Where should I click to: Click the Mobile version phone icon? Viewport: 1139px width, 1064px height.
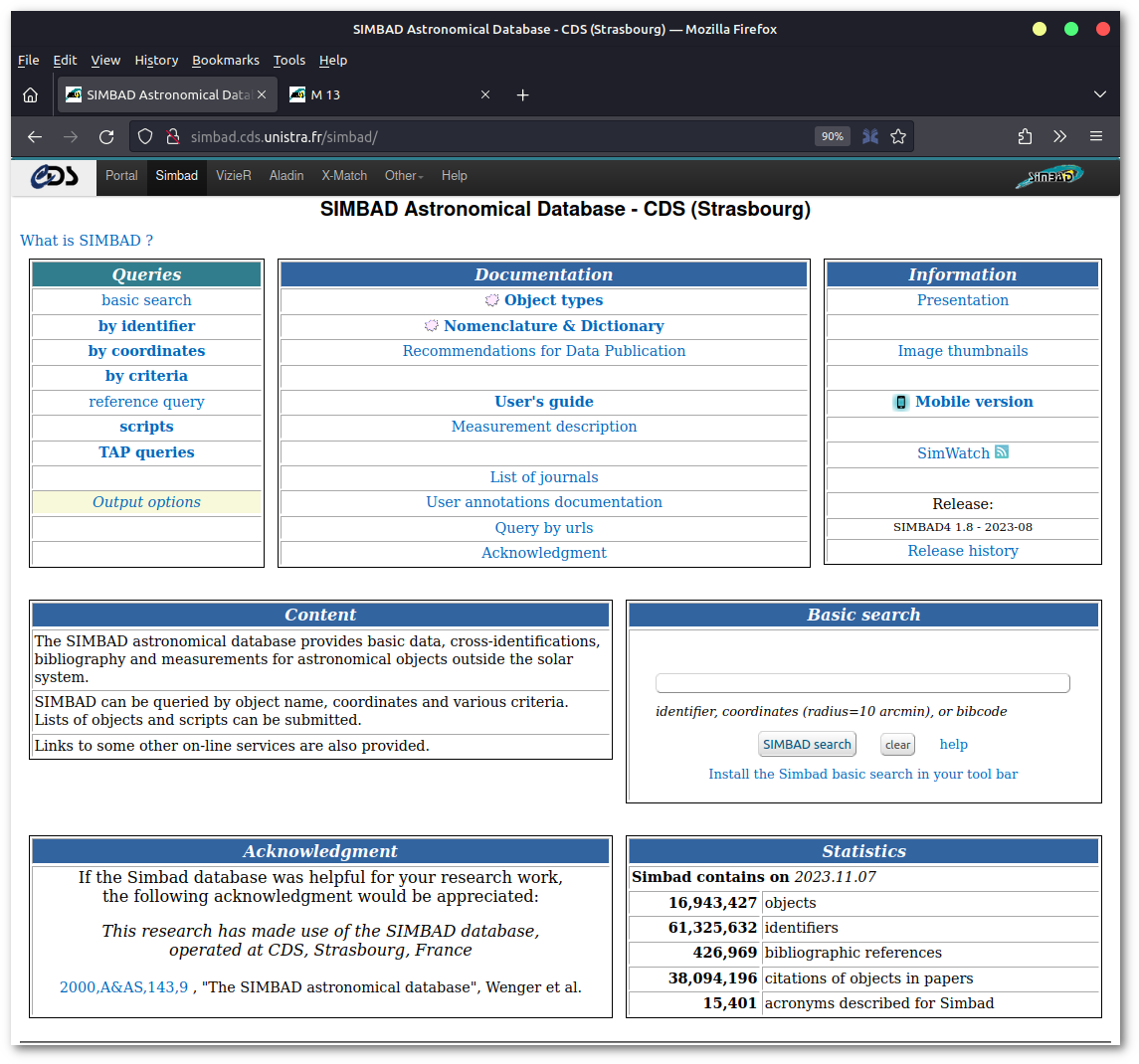tap(900, 403)
